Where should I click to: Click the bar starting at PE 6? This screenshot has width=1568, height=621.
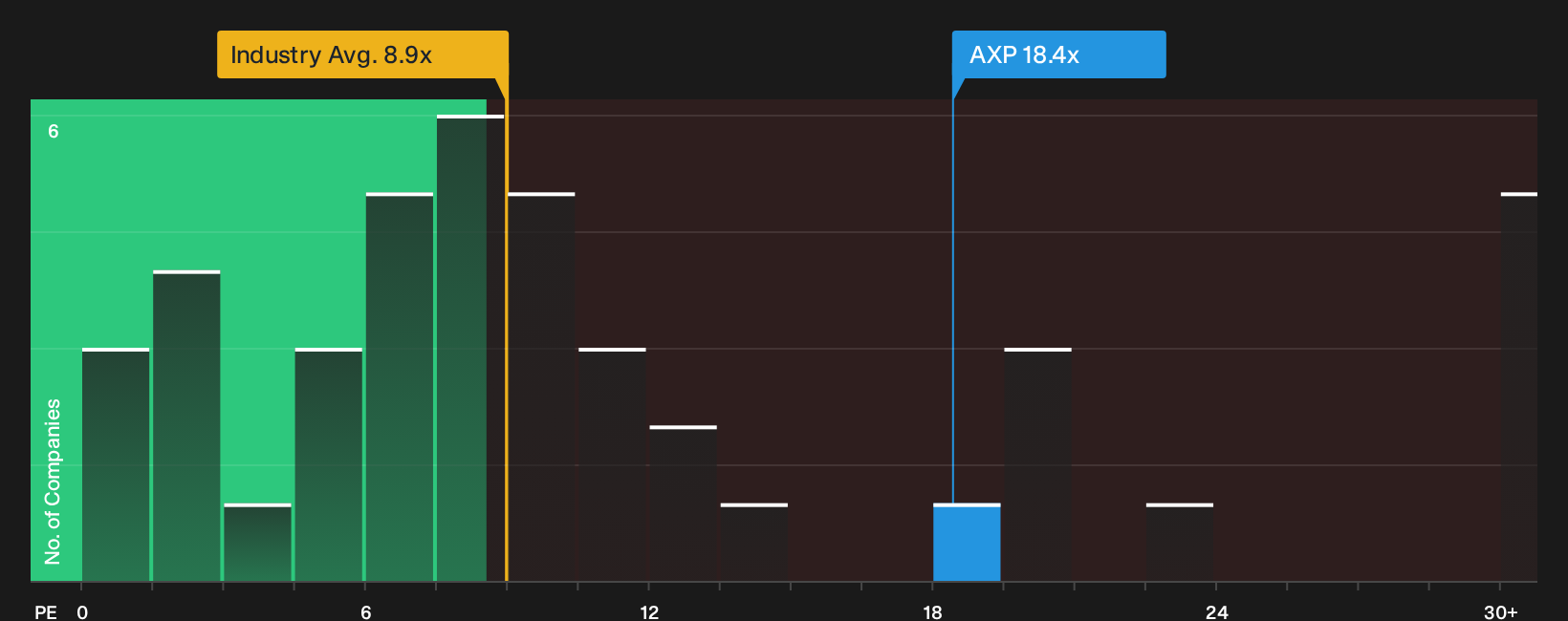400,387
